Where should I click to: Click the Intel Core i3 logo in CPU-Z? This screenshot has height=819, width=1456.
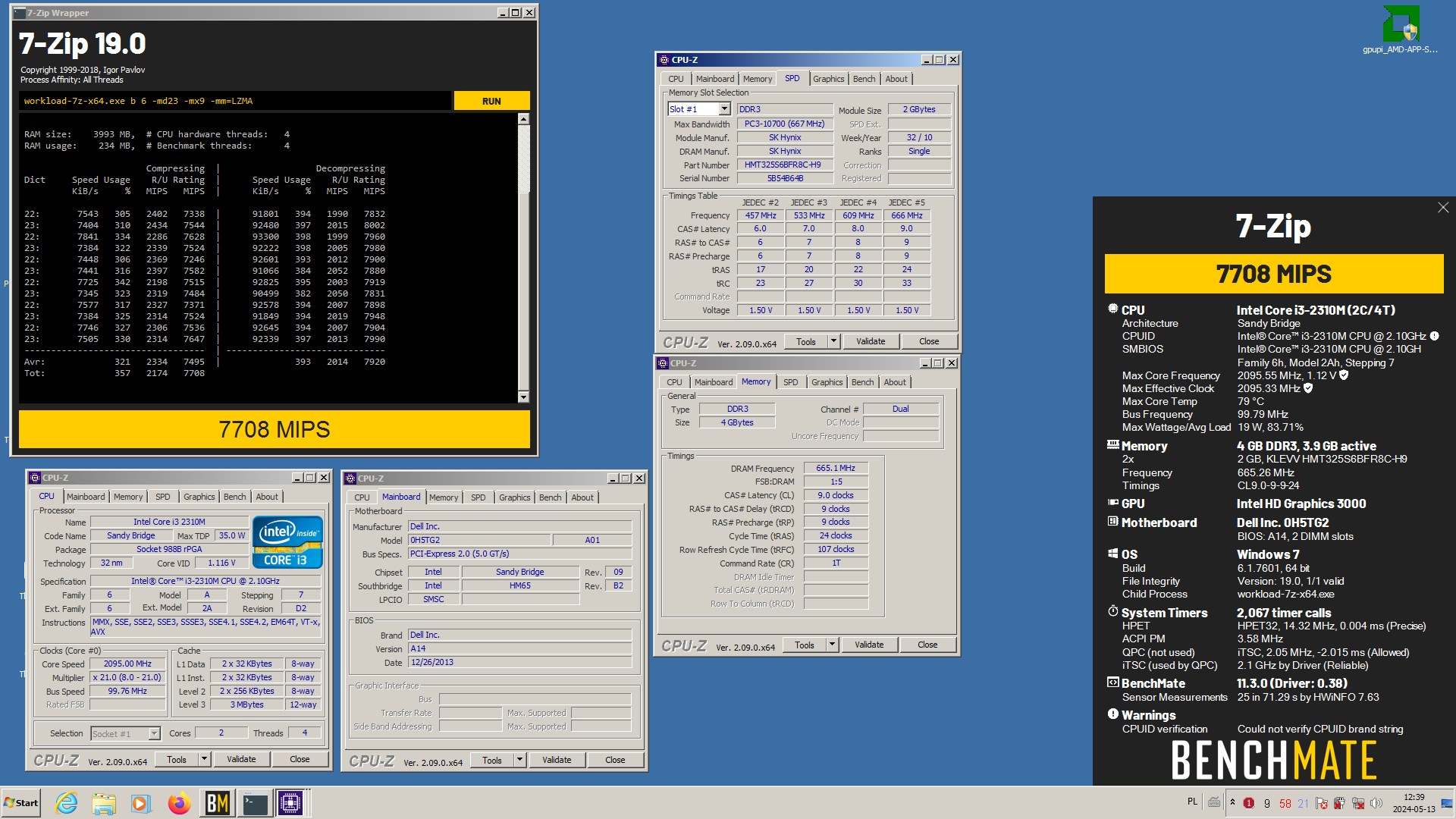click(x=287, y=542)
